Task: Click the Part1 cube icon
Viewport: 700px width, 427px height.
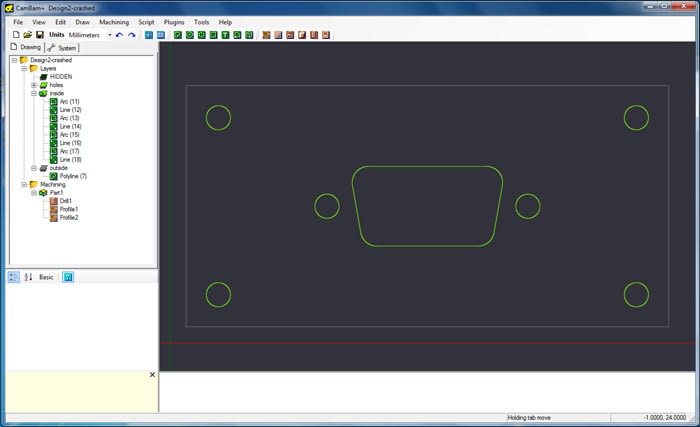Action: pos(43,193)
